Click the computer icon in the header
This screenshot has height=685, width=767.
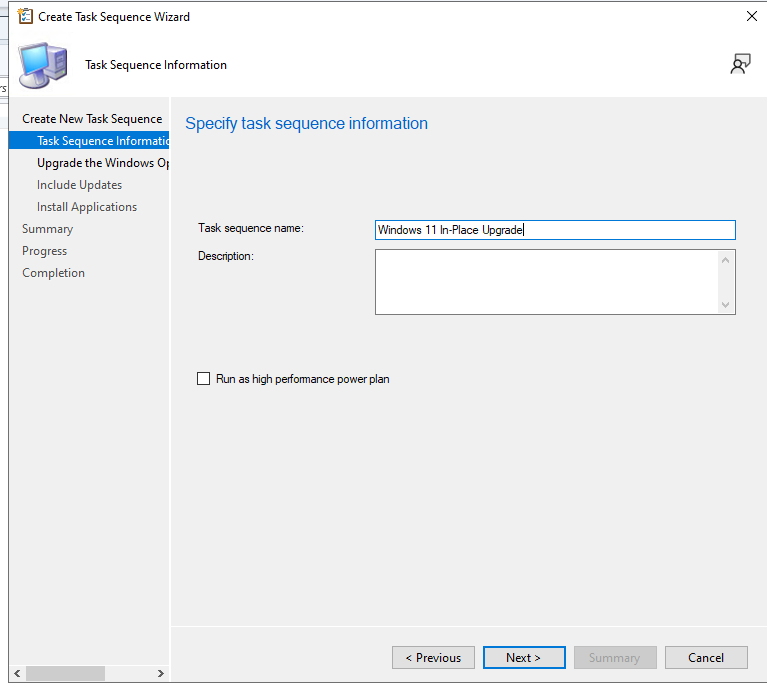click(44, 66)
